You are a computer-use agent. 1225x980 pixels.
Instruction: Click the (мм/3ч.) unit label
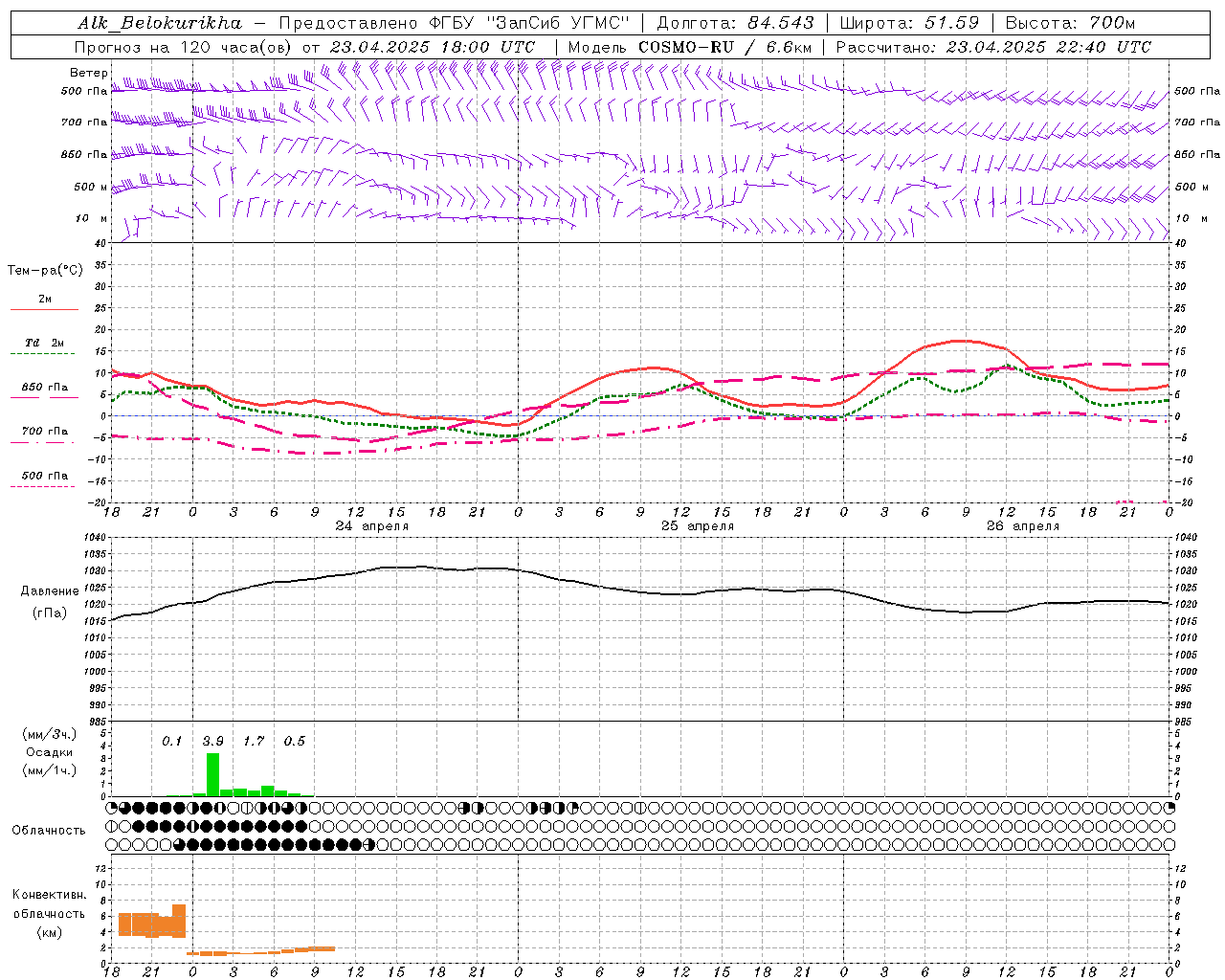click(x=48, y=734)
